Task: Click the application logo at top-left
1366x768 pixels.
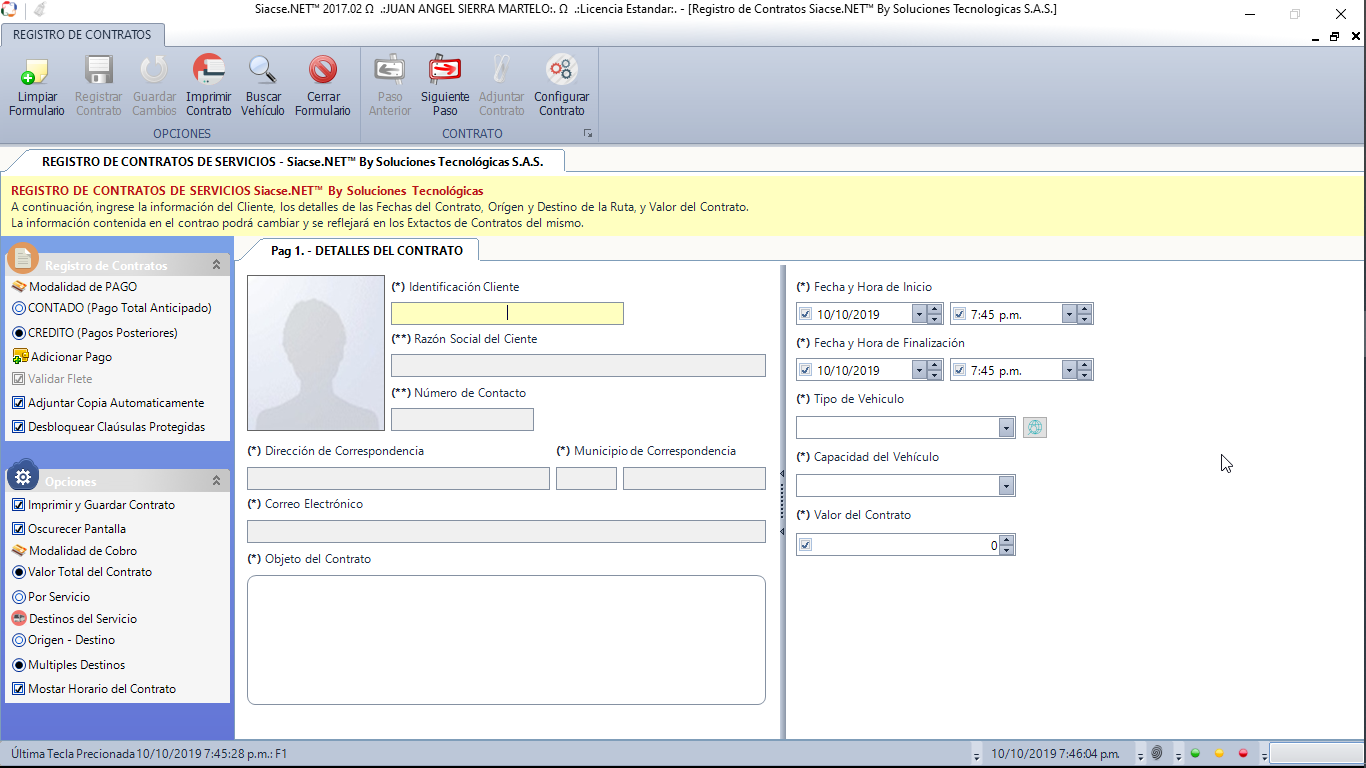Action: [9, 10]
